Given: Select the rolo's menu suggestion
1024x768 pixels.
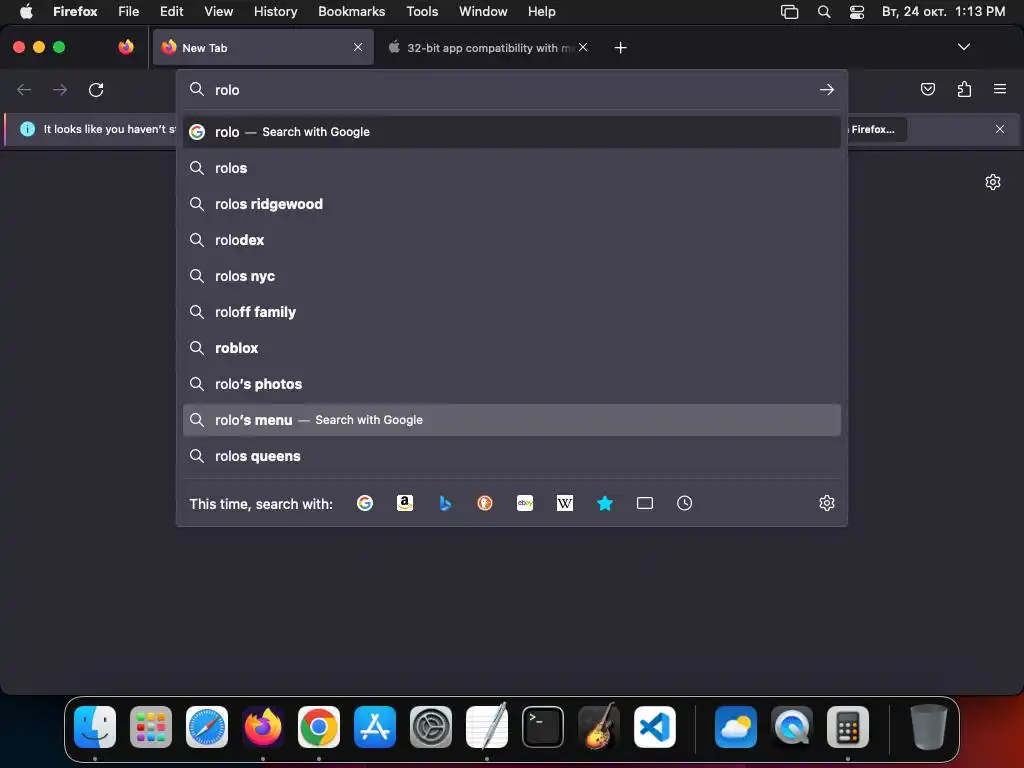Looking at the screenshot, I should pyautogui.click(x=511, y=420).
